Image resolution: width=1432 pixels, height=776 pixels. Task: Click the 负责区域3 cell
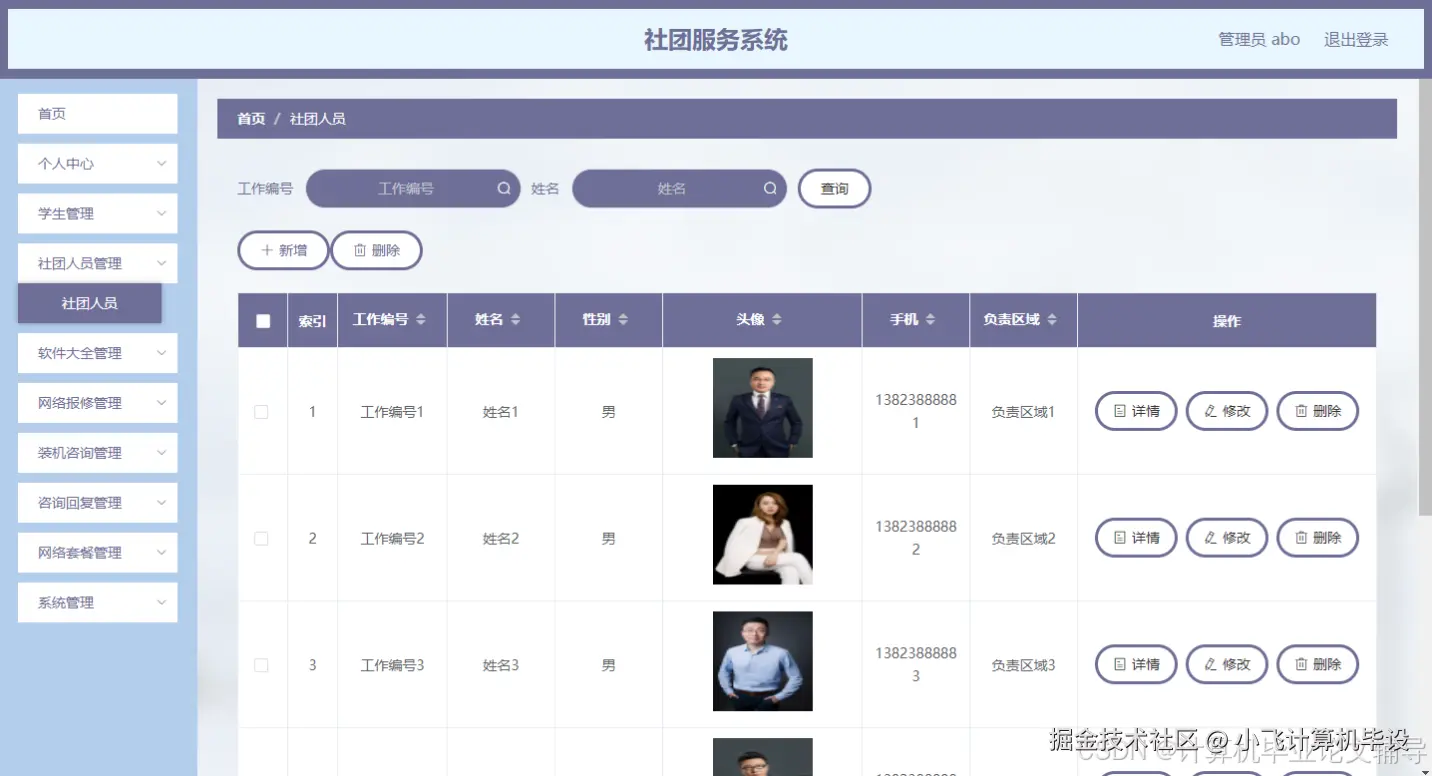[1023, 665]
